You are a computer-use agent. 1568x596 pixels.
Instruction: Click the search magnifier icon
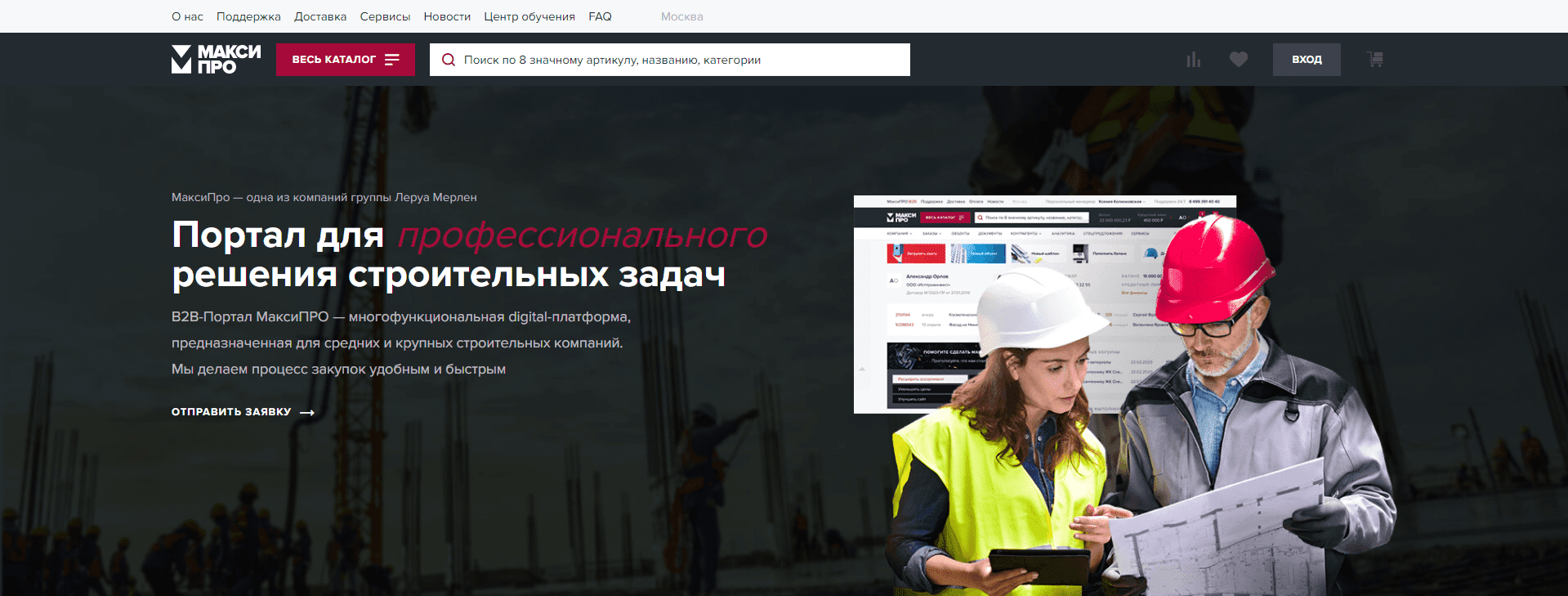click(x=449, y=60)
